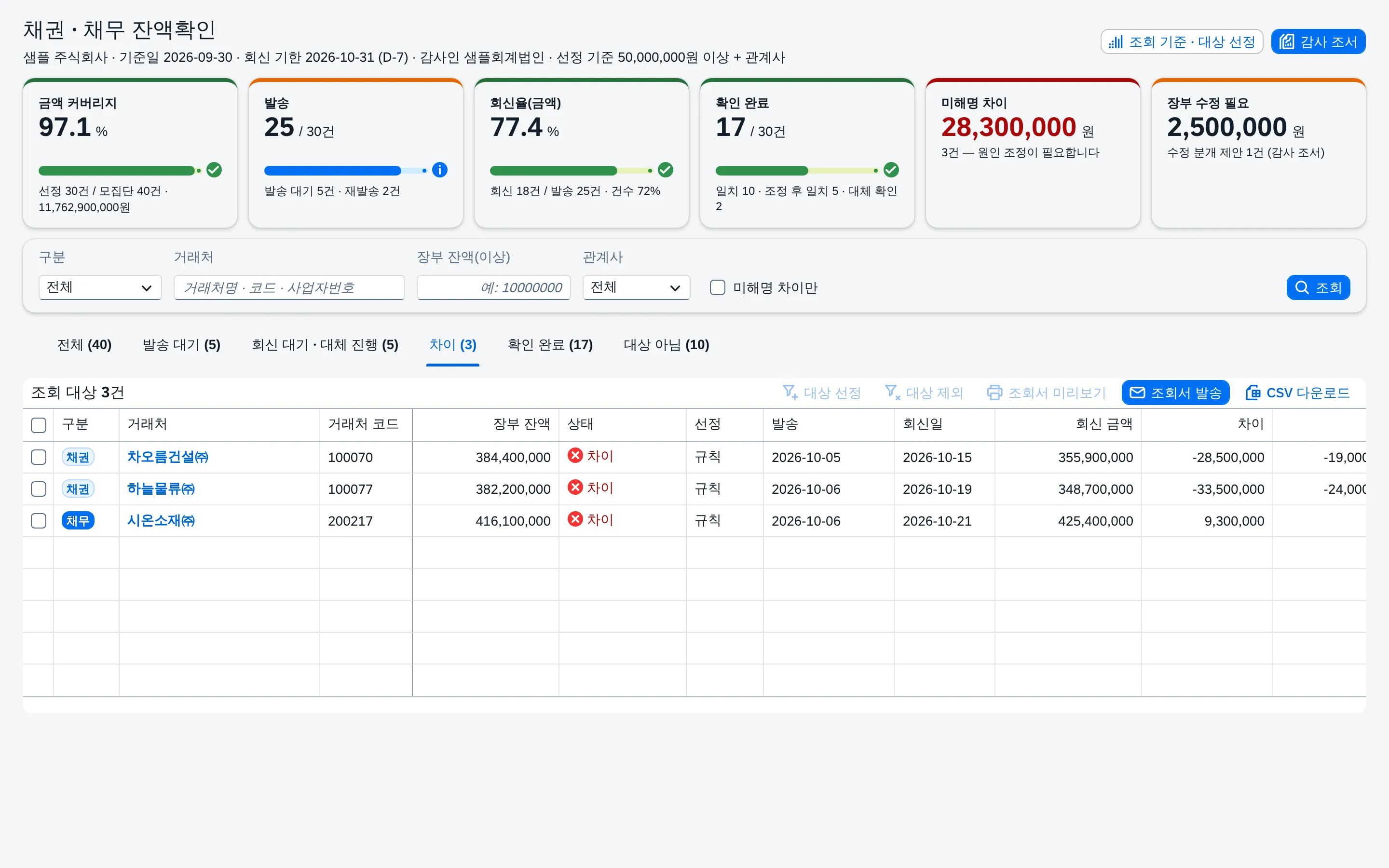Click checkmark icon on 확인 완료 card
1389x868 pixels.
click(891, 170)
